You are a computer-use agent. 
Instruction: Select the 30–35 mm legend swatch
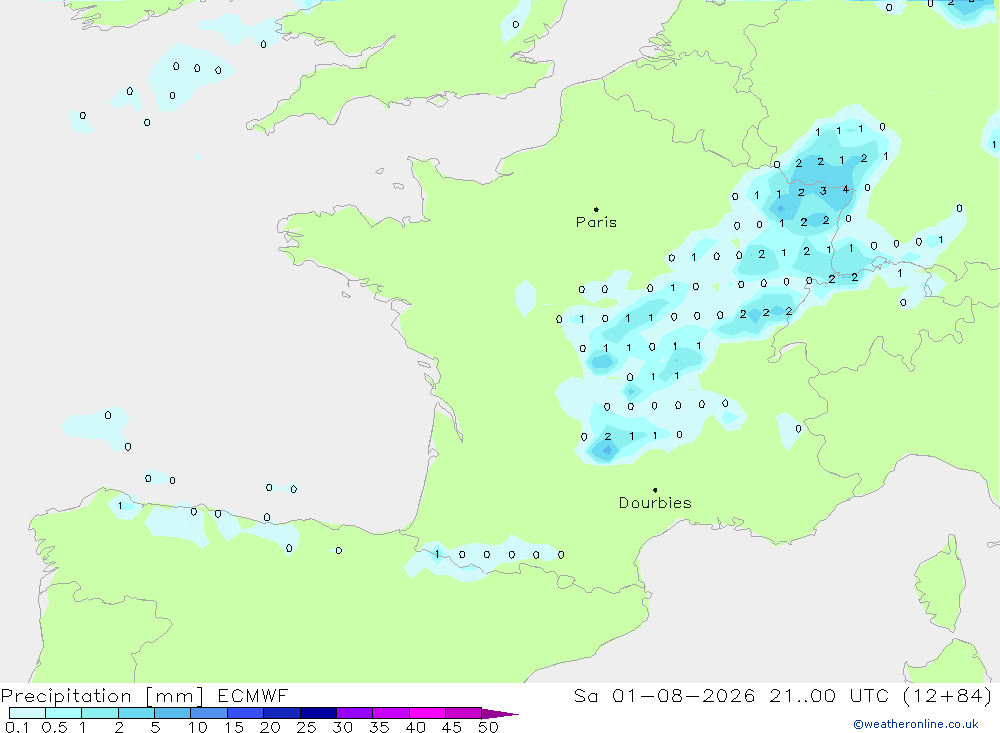pos(354,713)
